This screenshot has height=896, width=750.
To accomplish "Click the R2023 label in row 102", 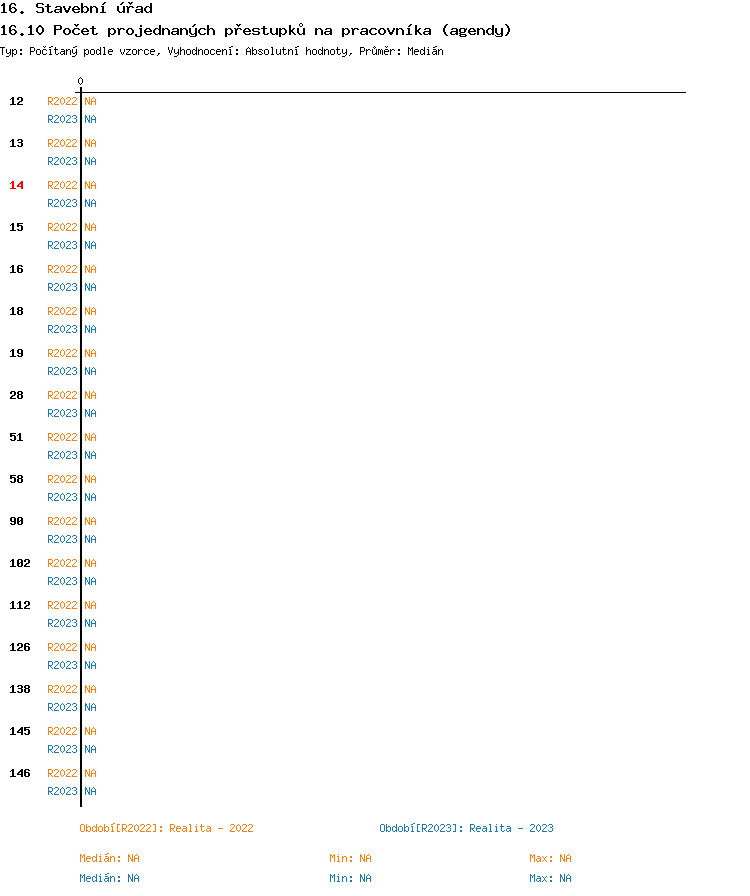I will 62,581.
